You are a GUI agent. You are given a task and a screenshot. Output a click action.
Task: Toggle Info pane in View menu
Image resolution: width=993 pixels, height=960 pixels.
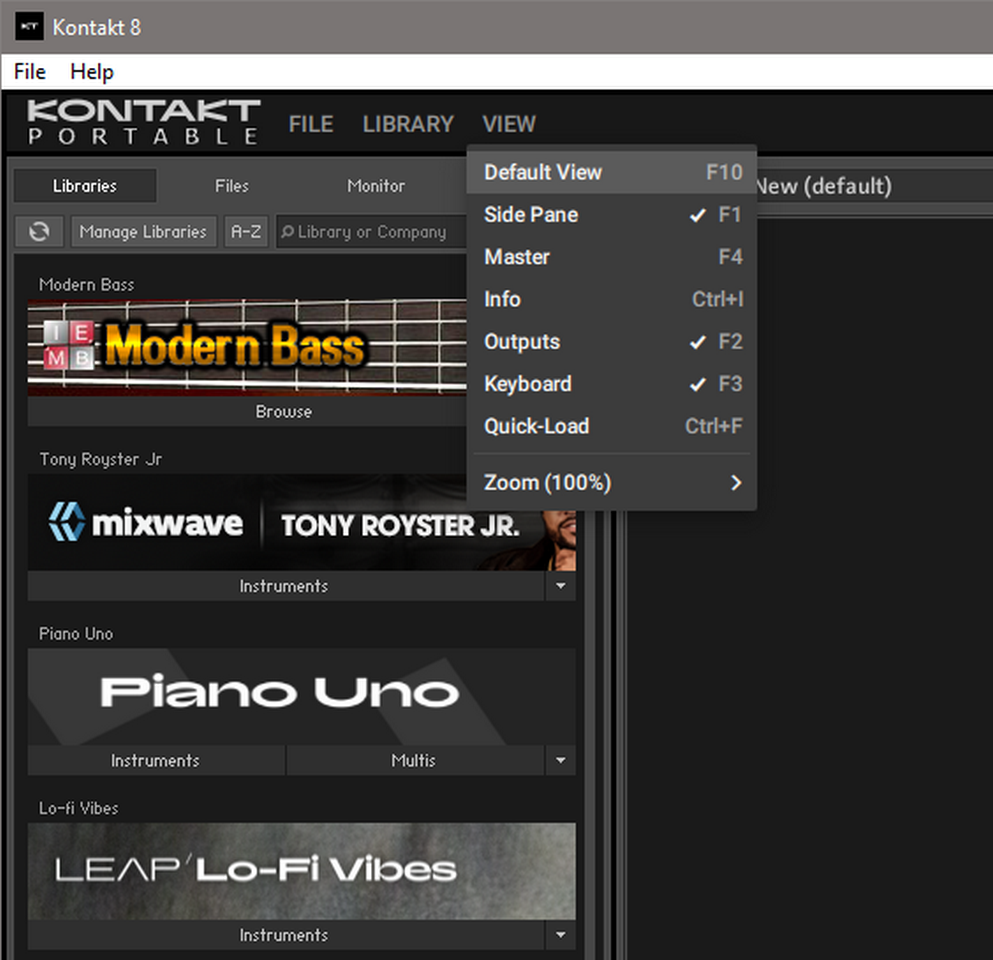[612, 300]
